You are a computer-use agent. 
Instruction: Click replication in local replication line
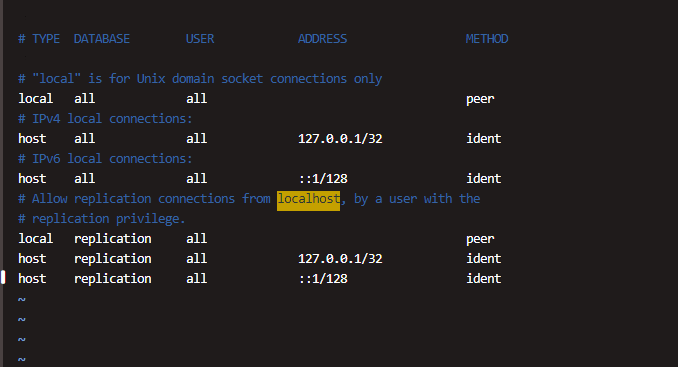[112, 239]
